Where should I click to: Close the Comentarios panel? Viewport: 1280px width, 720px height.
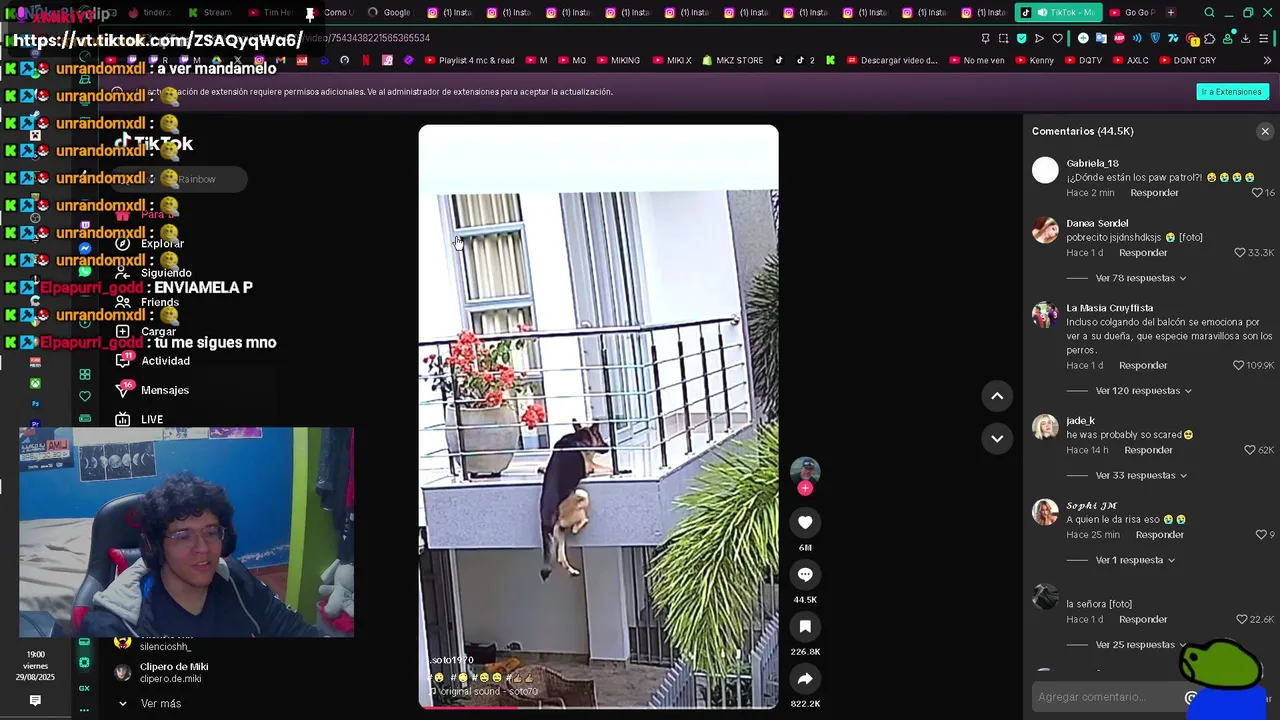1265,131
